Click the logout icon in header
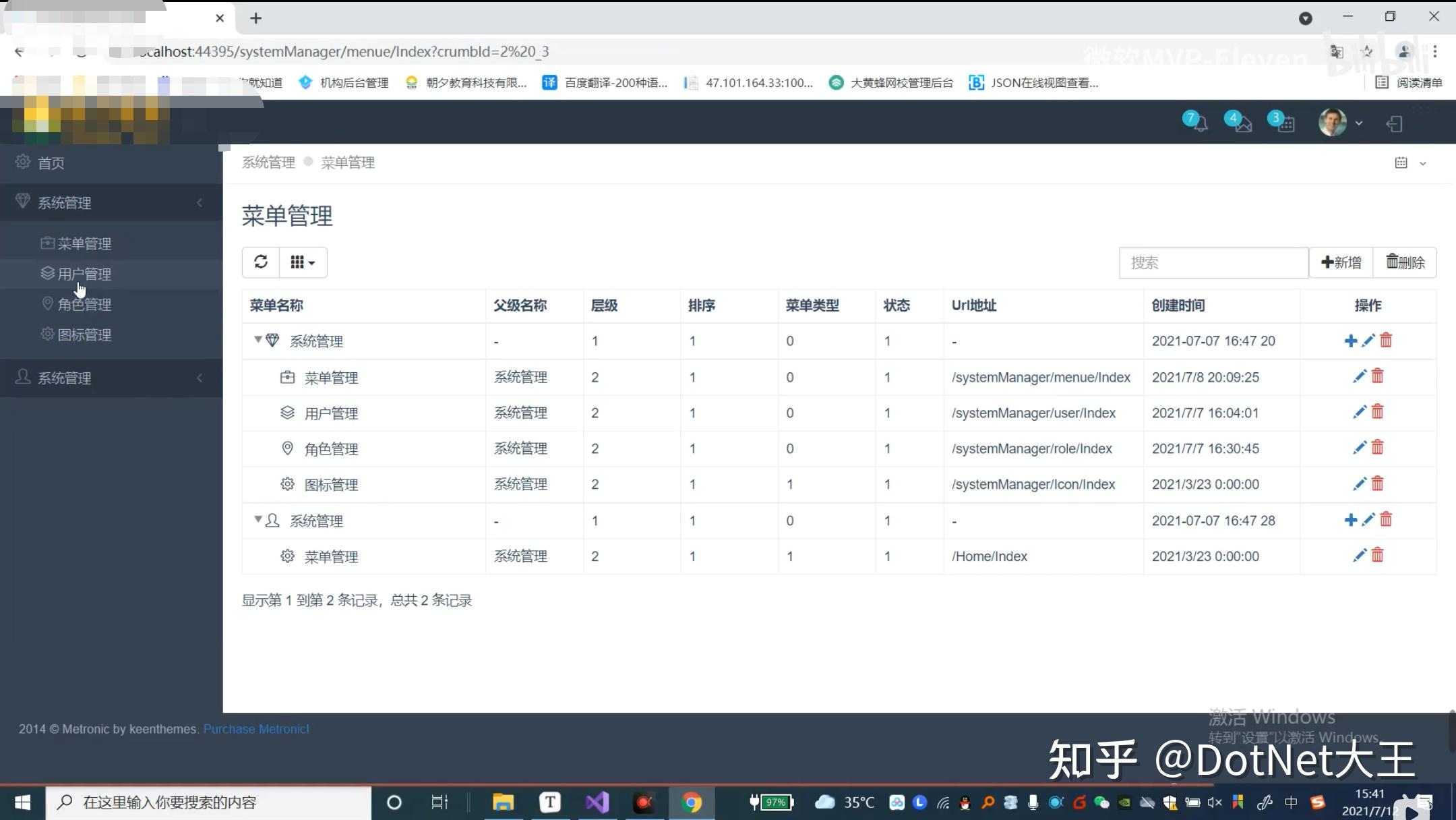This screenshot has width=1456, height=820. (1395, 124)
